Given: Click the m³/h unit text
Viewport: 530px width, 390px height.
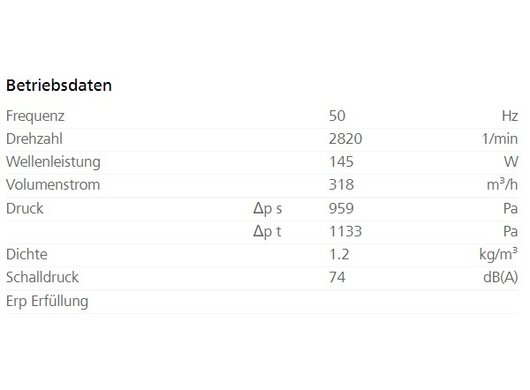Looking at the screenshot, I should coord(502,185).
